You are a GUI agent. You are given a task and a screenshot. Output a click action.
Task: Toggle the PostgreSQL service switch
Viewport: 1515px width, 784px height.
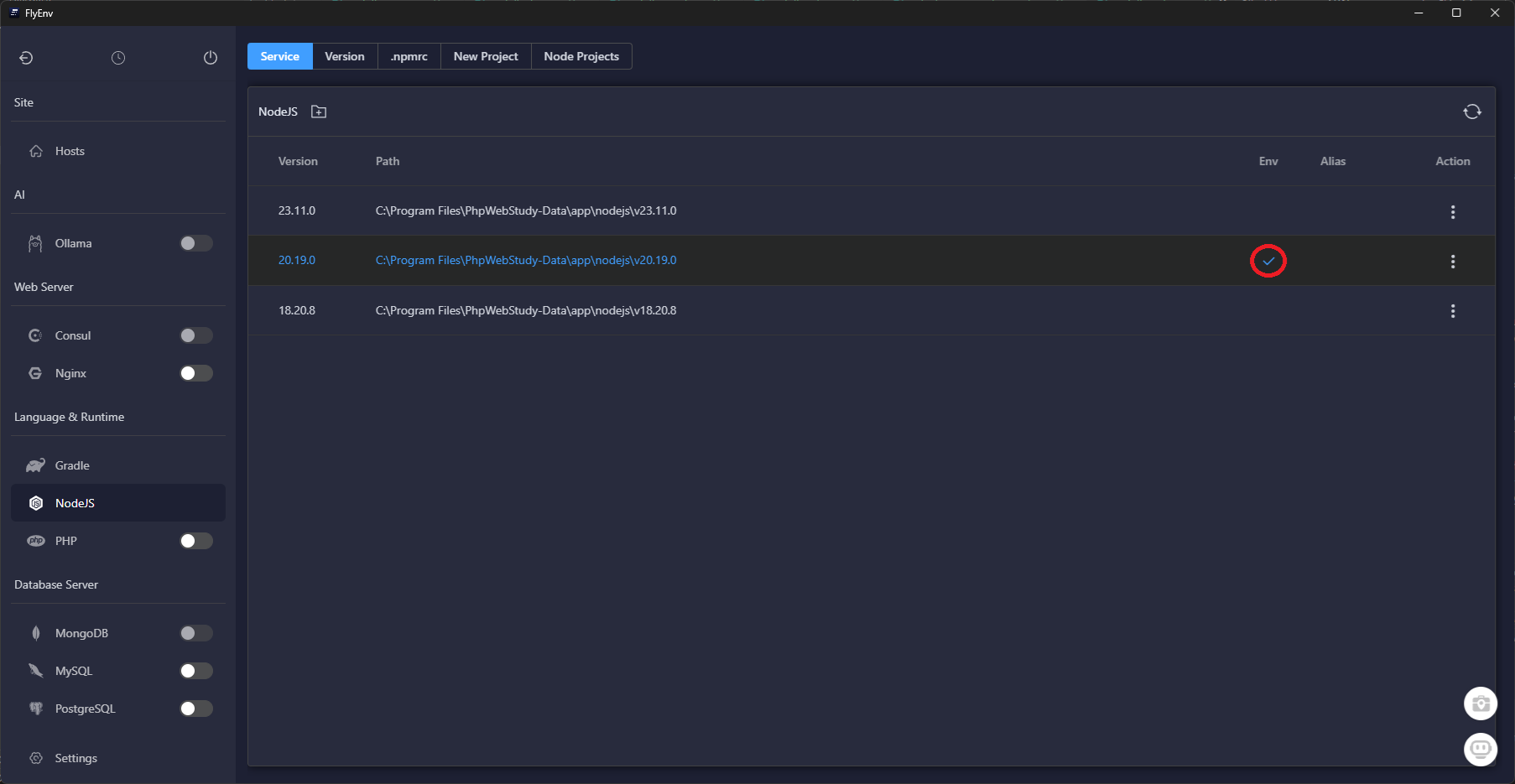tap(196, 709)
